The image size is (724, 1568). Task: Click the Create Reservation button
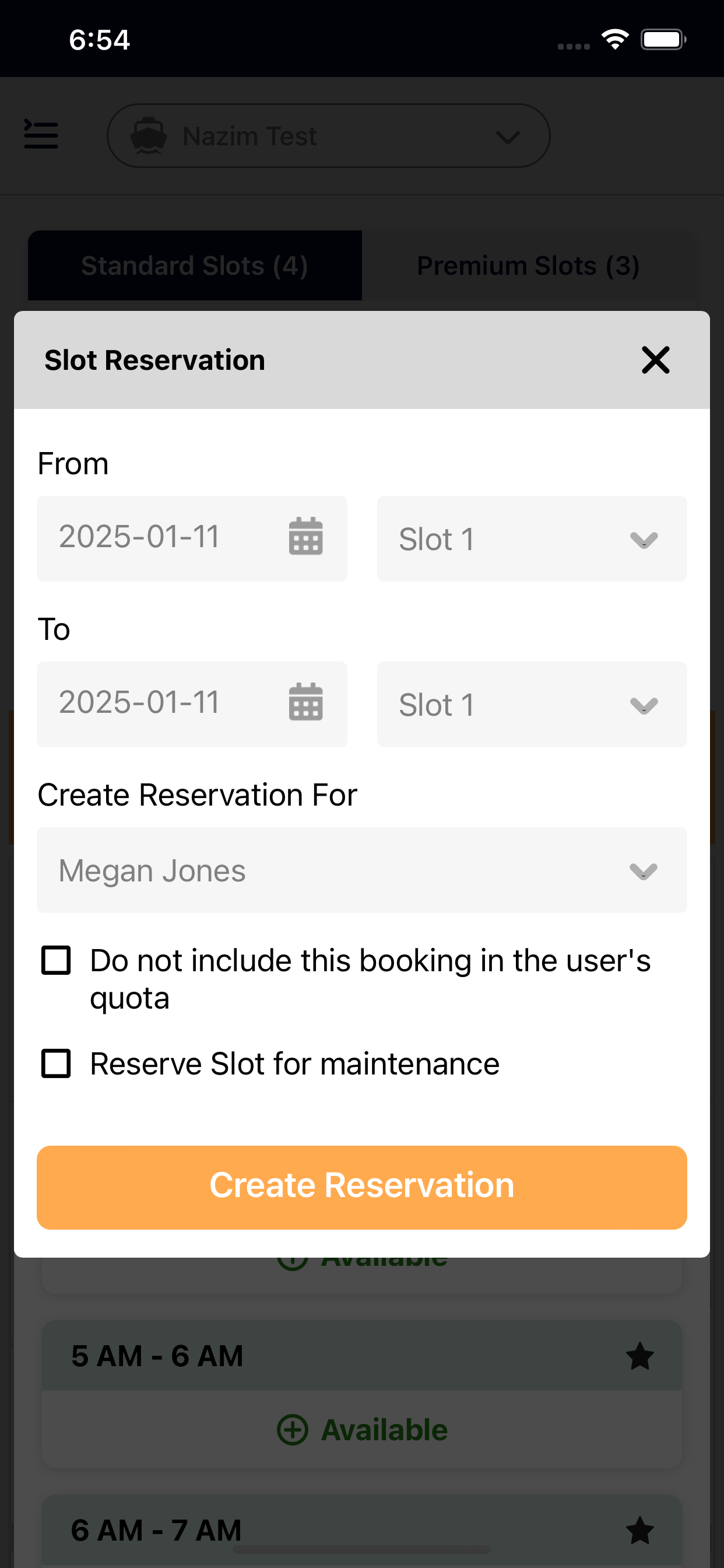tap(362, 1187)
